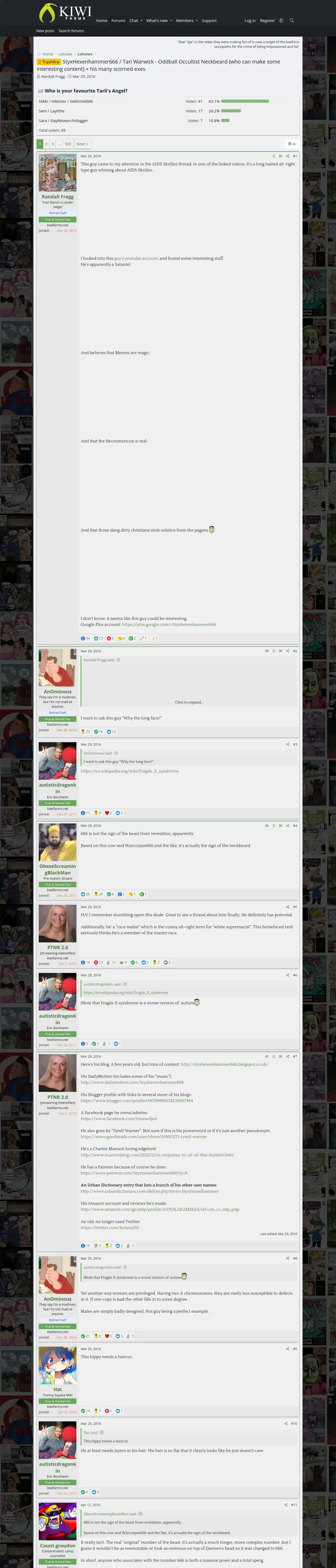Image resolution: width=336 pixels, height=1568 pixels.
Task: Open quote source arrow beside 'Hat said:'
Action: point(102,1432)
